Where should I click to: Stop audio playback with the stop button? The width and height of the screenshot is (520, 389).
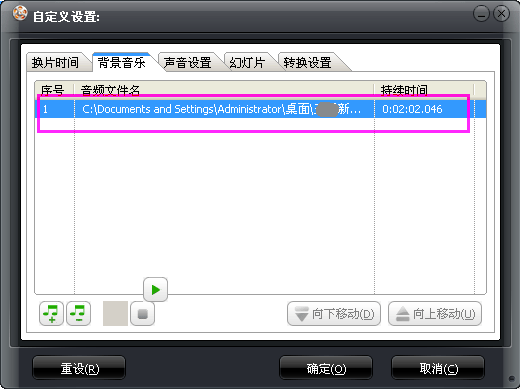tap(142, 313)
